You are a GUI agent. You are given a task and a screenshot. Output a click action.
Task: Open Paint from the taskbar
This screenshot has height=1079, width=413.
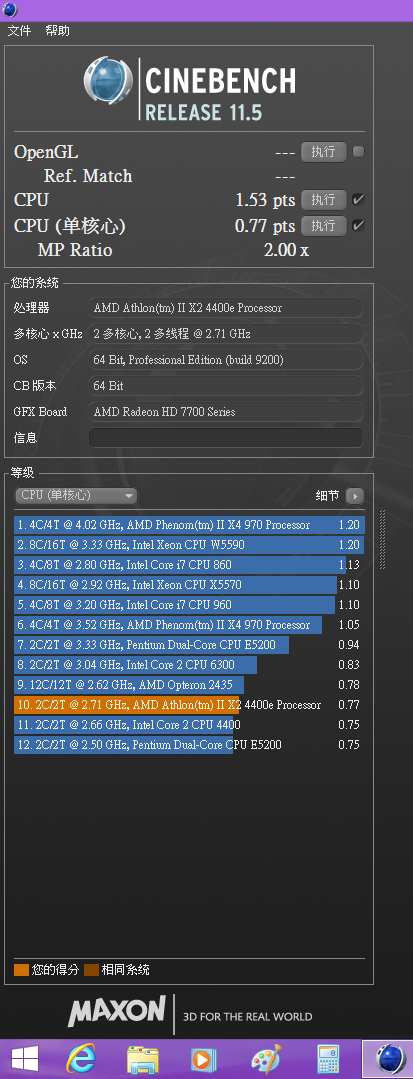(264, 1059)
